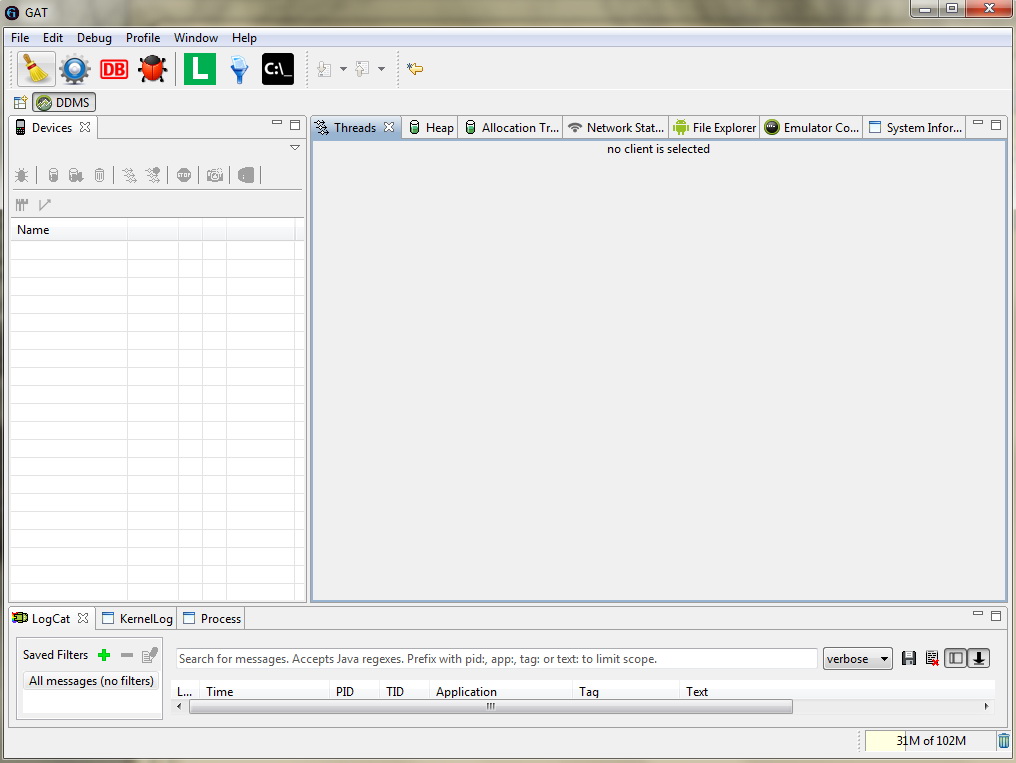Viewport: 1016px width, 763px height.
Task: Maximize the Threads panel view
Action: coord(996,125)
